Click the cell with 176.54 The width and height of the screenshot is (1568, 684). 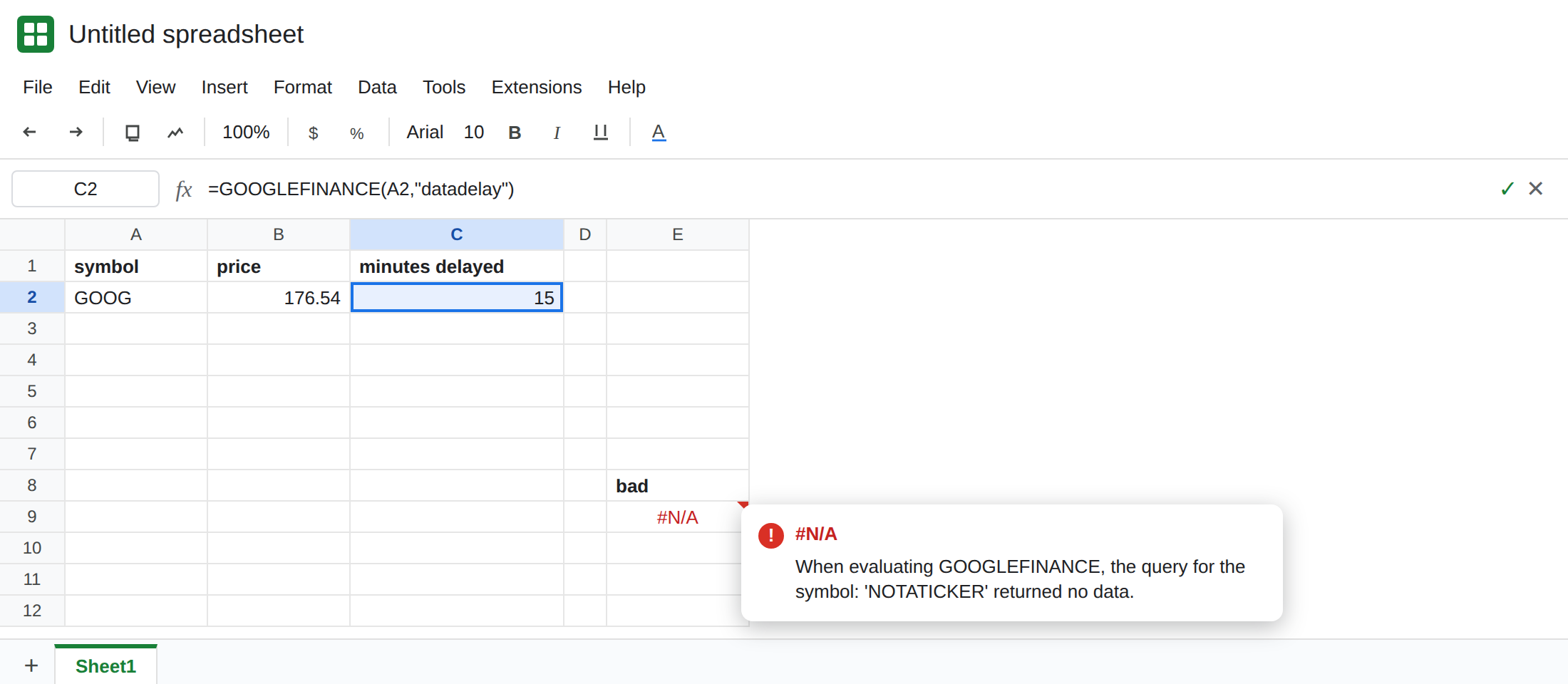pyautogui.click(x=279, y=297)
